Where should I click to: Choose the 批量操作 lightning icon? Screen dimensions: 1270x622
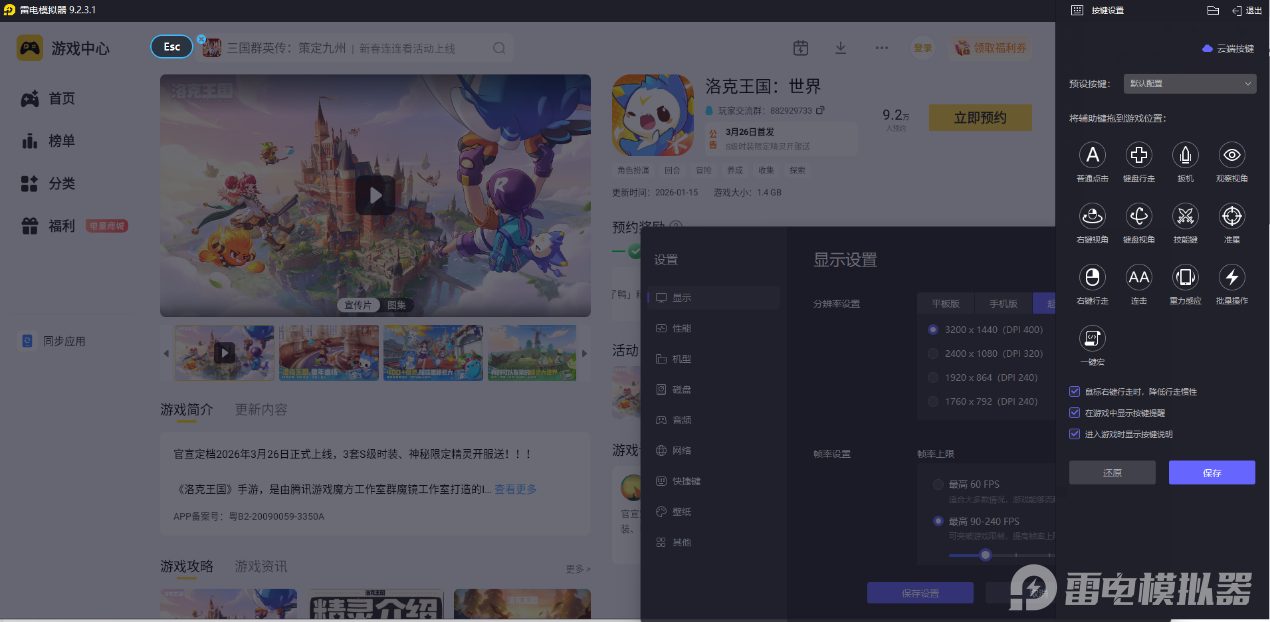click(x=1232, y=277)
